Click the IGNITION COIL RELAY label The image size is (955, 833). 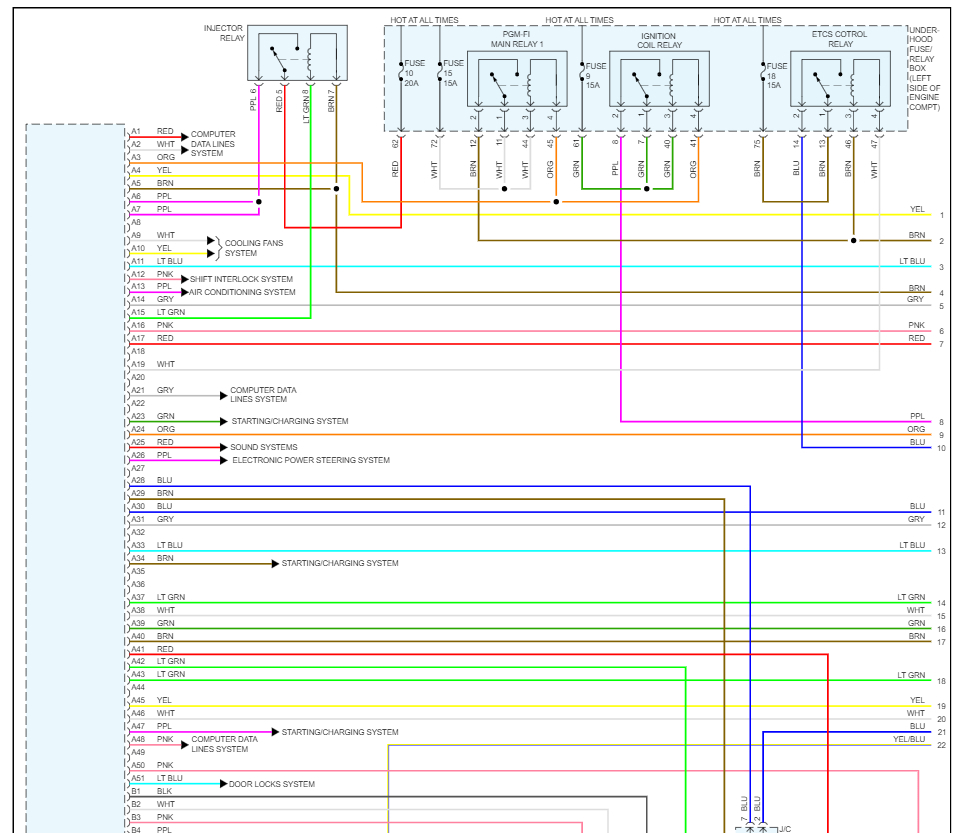[659, 40]
